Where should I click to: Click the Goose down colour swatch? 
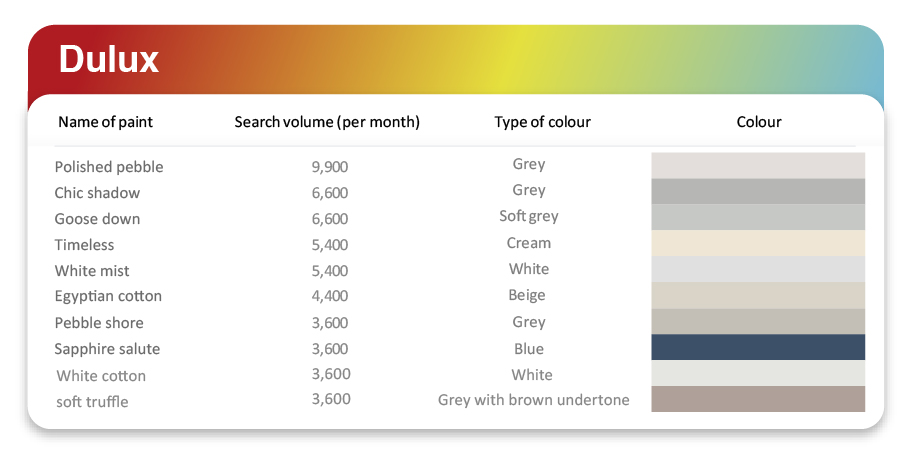click(757, 217)
